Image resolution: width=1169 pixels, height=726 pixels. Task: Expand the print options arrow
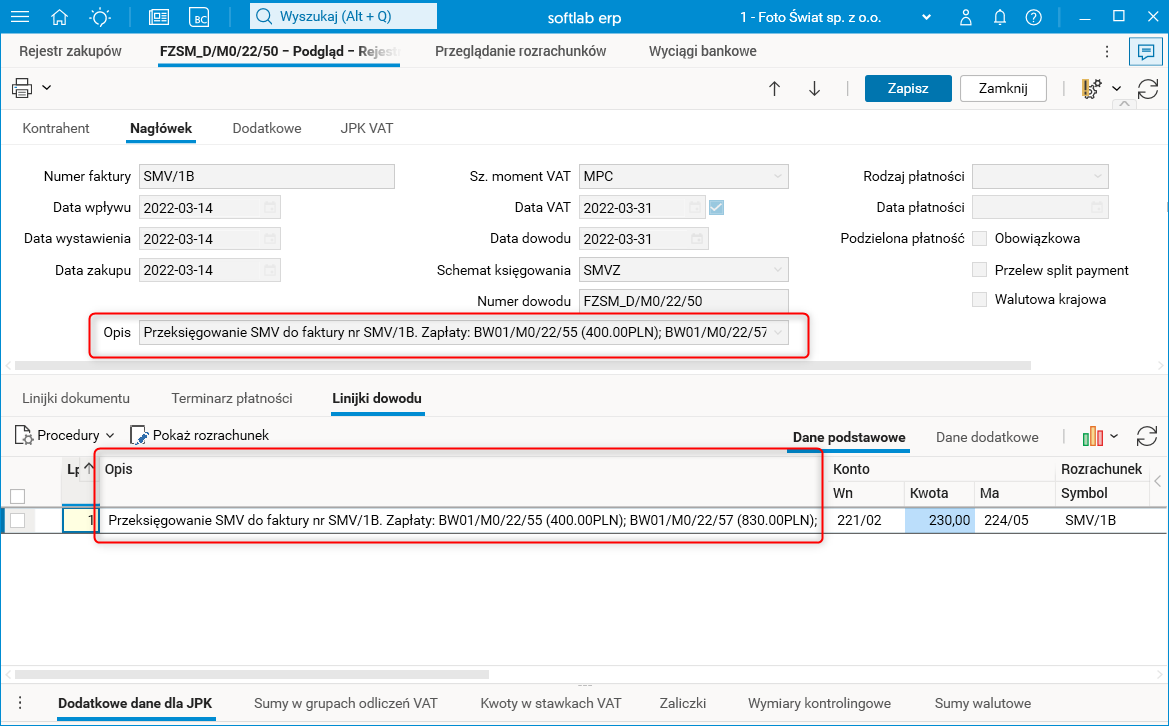click(47, 88)
